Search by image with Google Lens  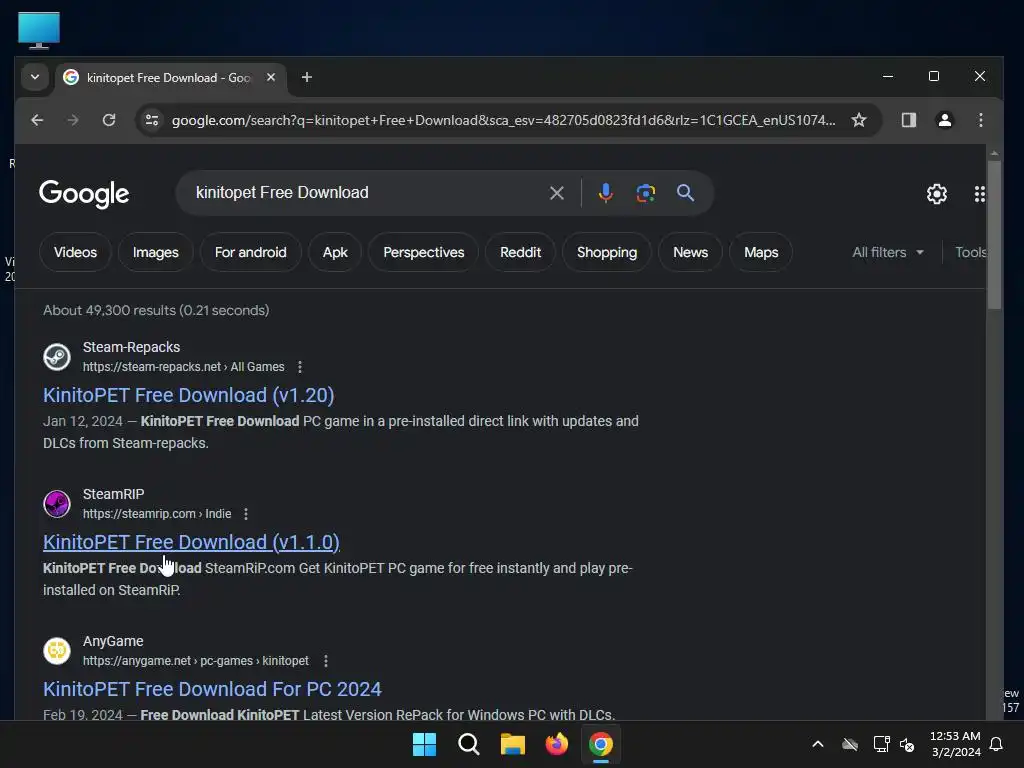(x=645, y=193)
